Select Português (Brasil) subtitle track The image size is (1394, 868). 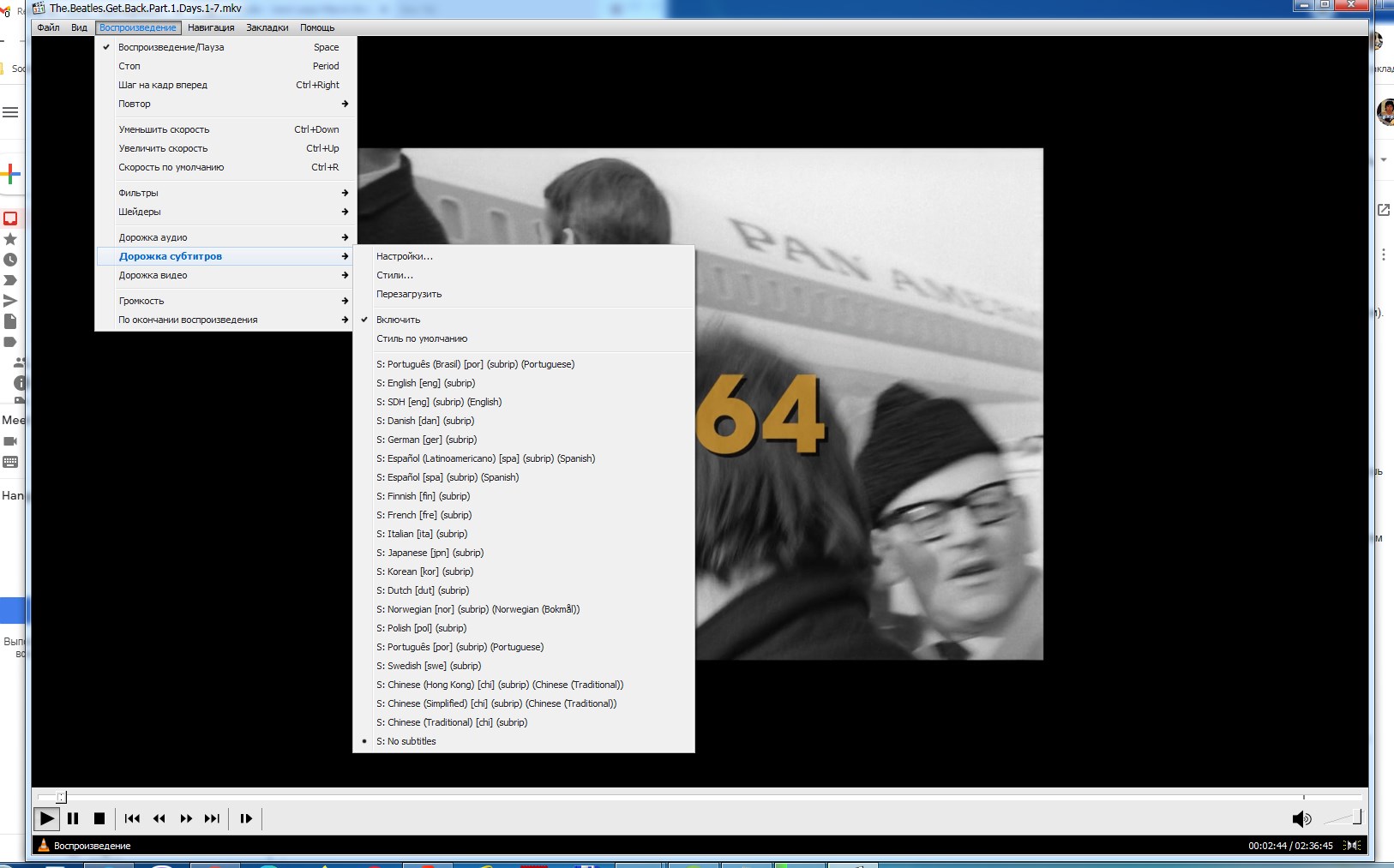(524, 364)
